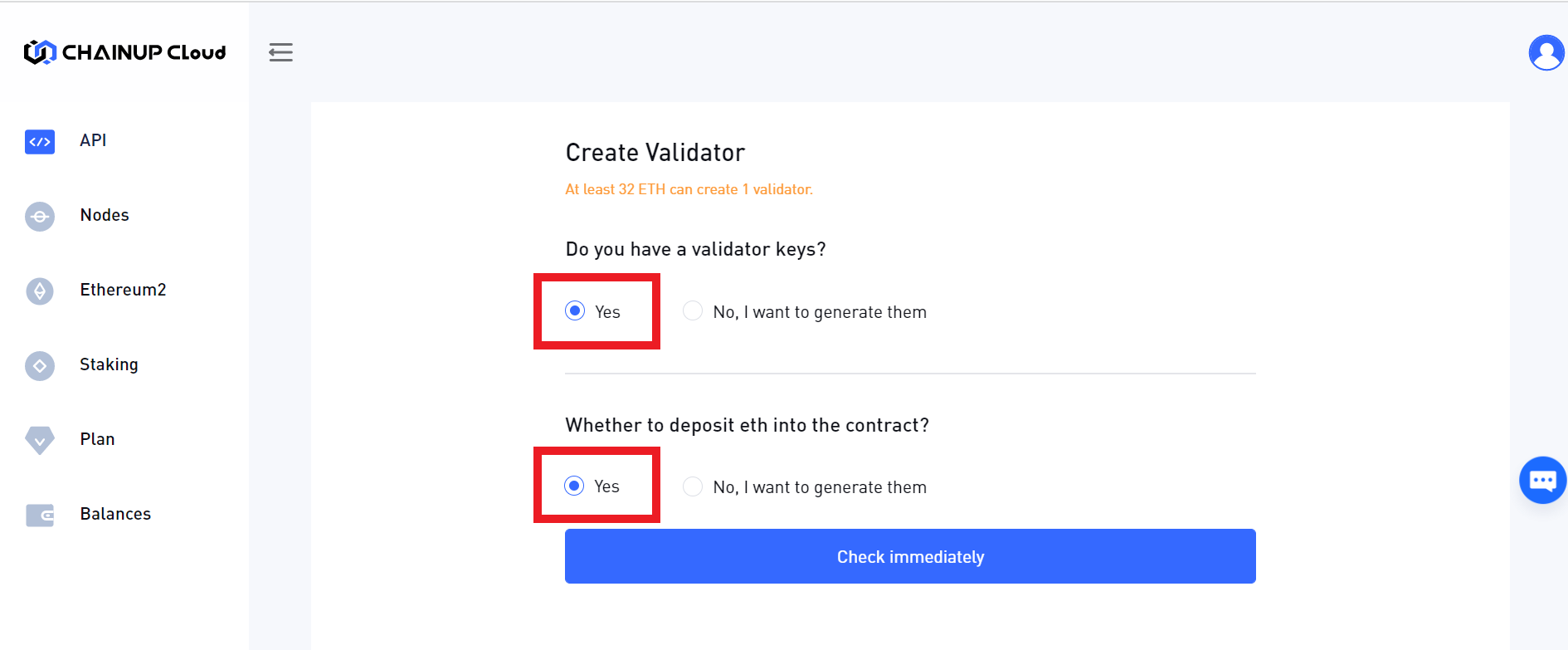The width and height of the screenshot is (1568, 650).
Task: Open the Plan menu item
Action: [97, 439]
